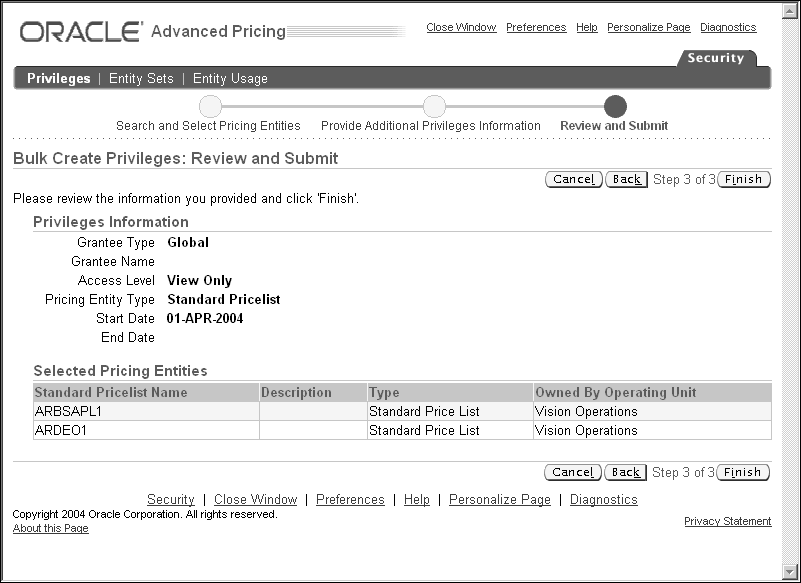
Task: Click the vertical scrollbar track
Action: tap(789, 291)
